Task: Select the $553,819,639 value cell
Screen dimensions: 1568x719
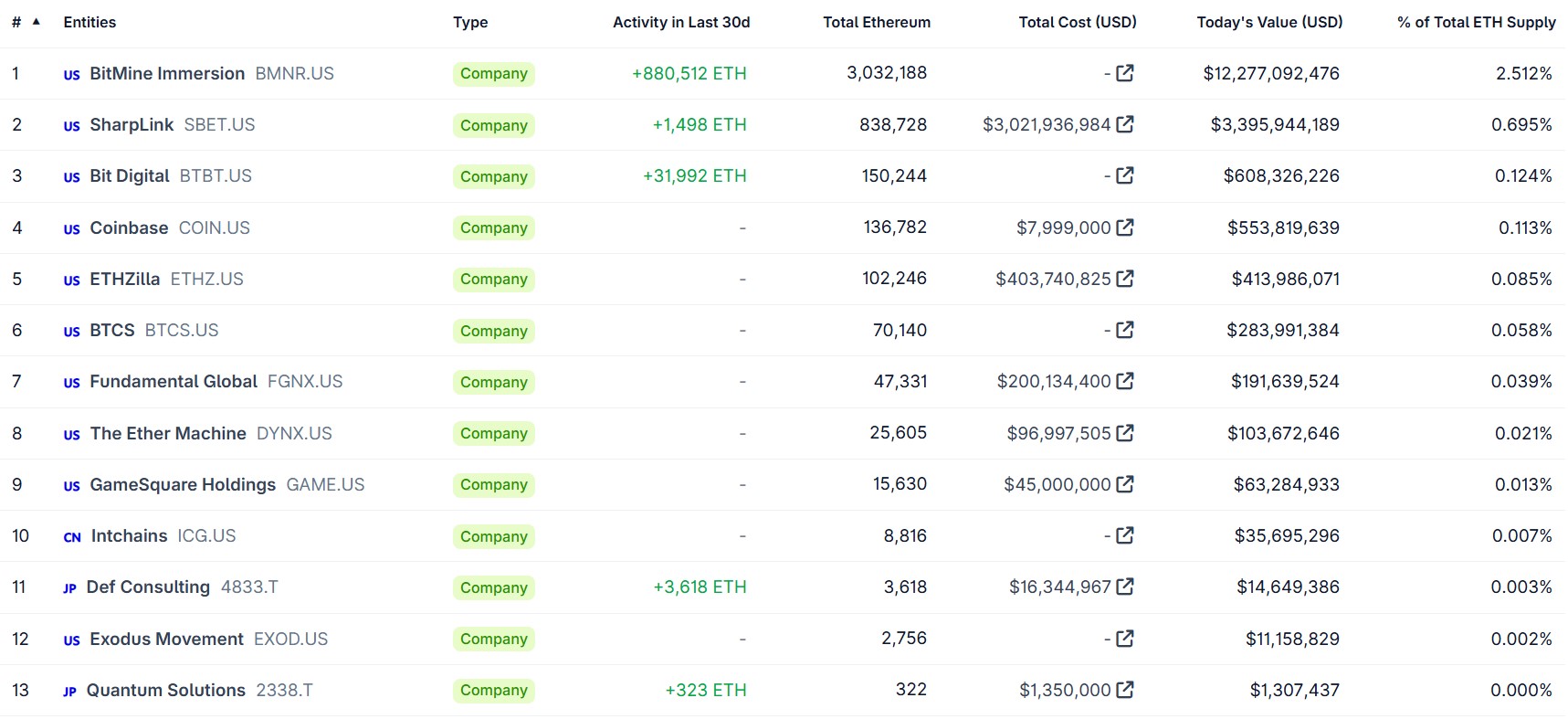Action: [1283, 227]
